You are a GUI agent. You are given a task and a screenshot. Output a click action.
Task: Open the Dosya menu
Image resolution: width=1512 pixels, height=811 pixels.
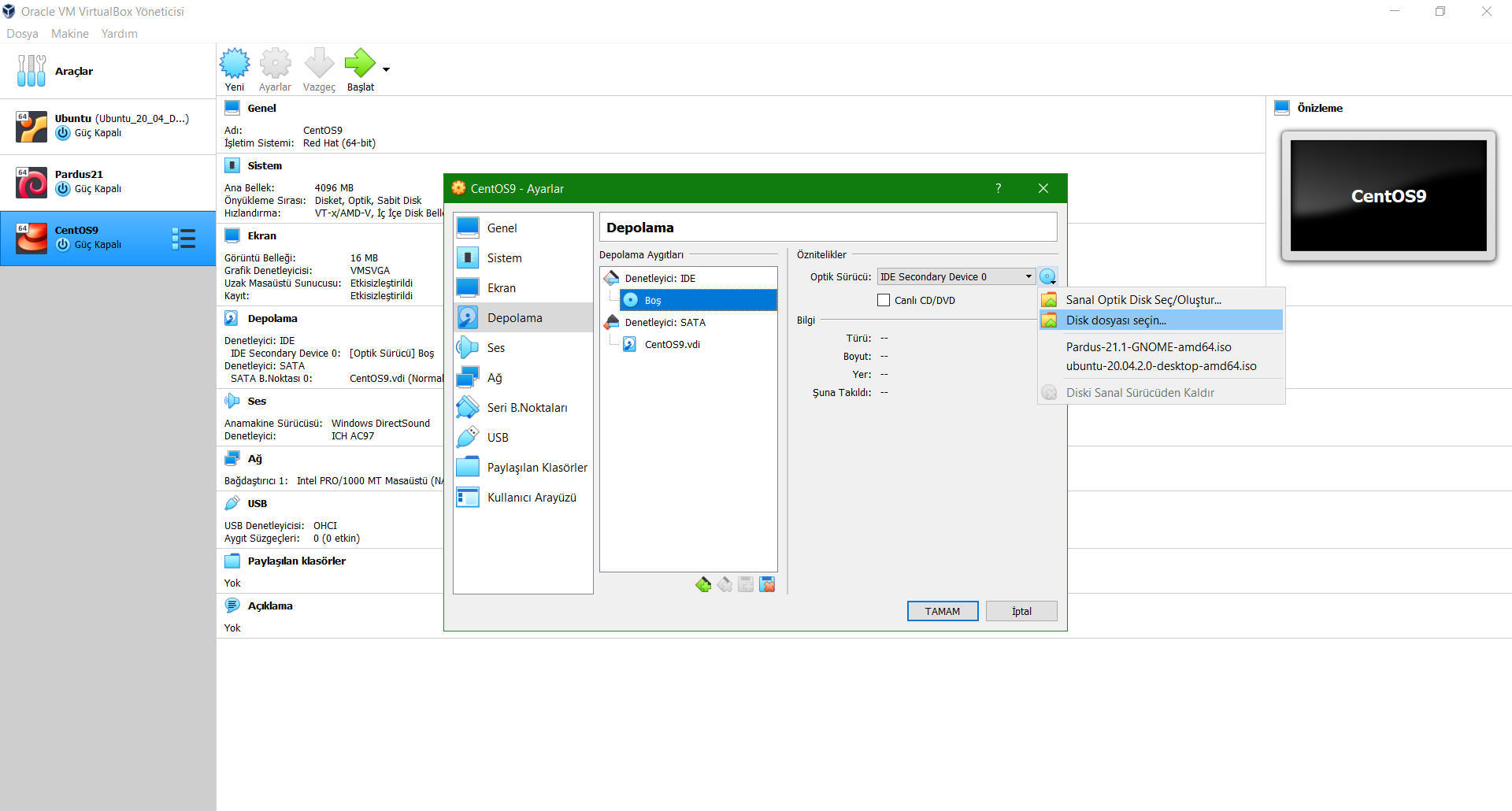[x=22, y=34]
